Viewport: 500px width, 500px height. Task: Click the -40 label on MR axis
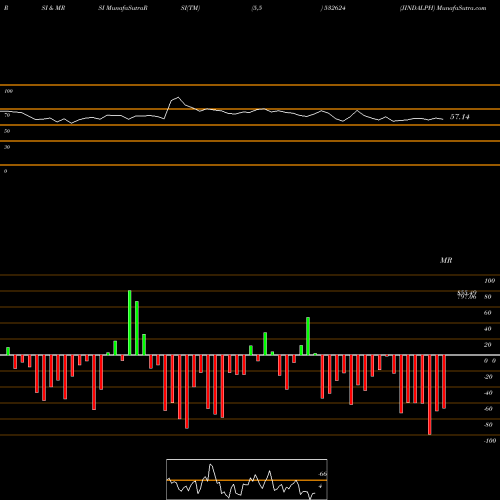[x=488, y=393]
